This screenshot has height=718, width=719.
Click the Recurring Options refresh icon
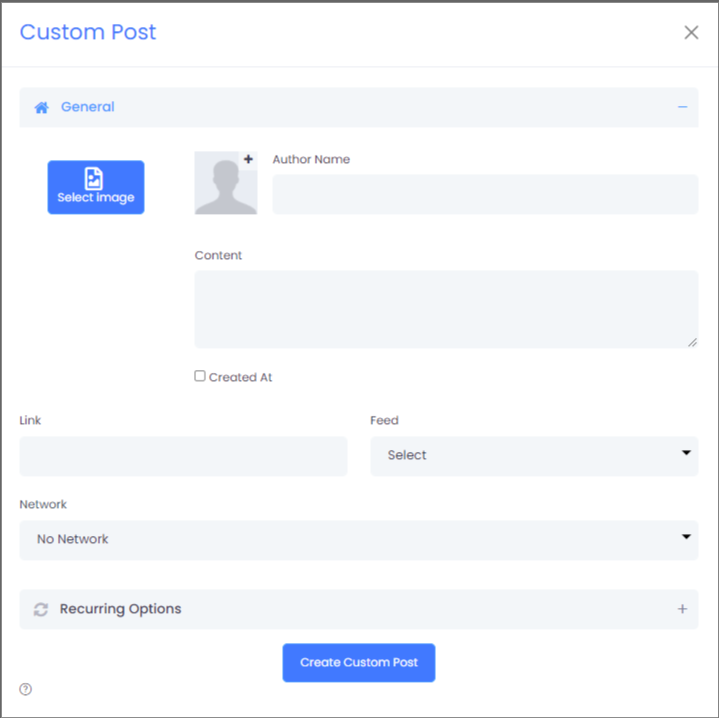coord(41,609)
